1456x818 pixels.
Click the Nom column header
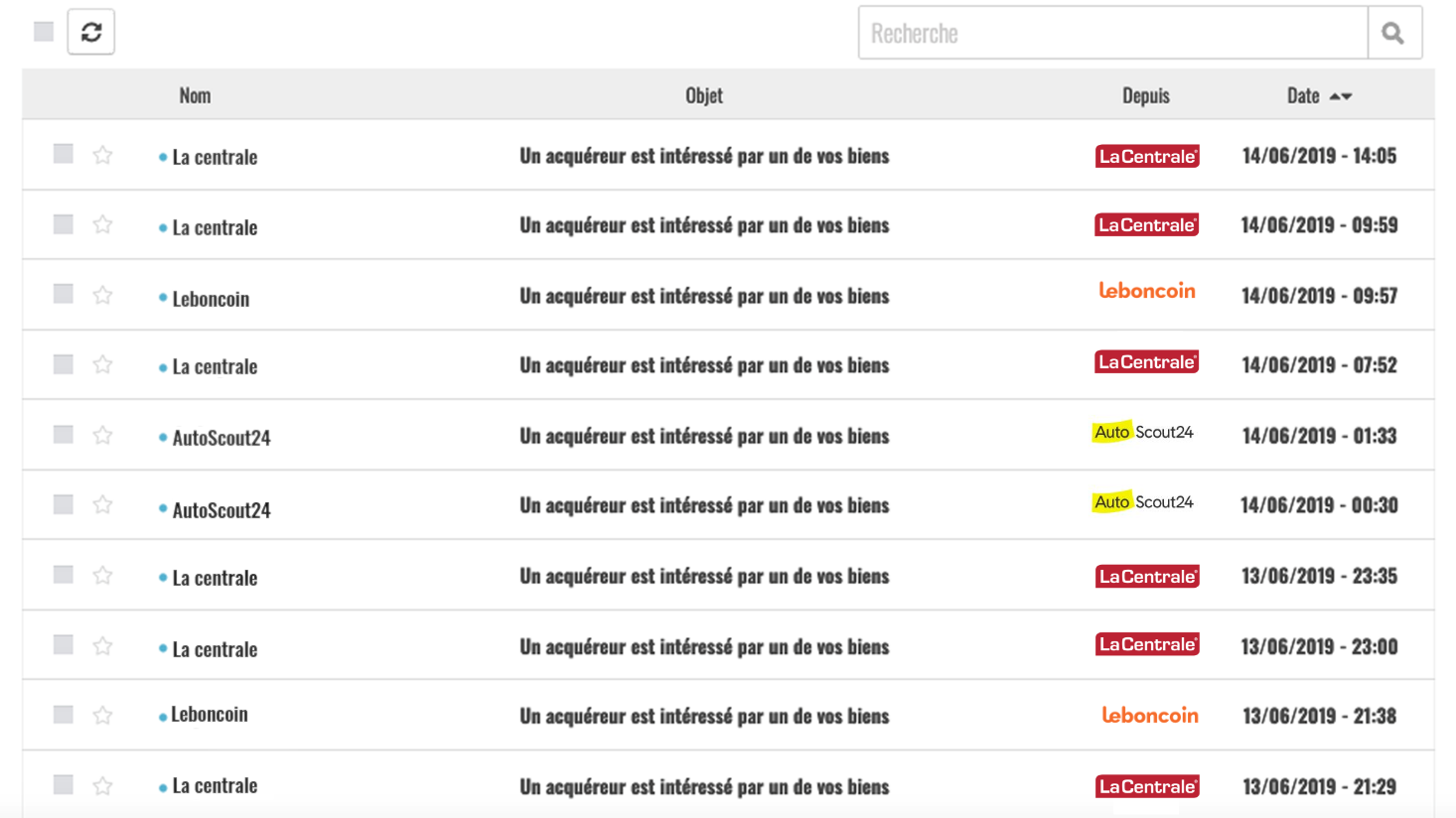click(195, 95)
